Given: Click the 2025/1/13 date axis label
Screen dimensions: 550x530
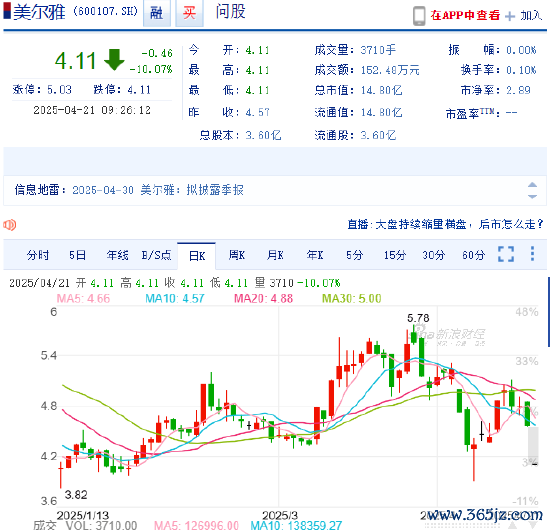Looking at the screenshot, I should coord(83,515).
